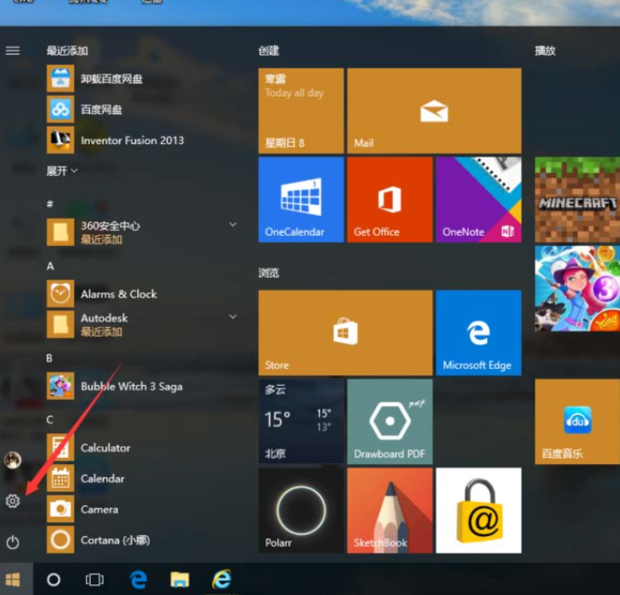Open Inventor Fusion 2013 from recently added
This screenshot has width=620, height=595.
tap(132, 141)
